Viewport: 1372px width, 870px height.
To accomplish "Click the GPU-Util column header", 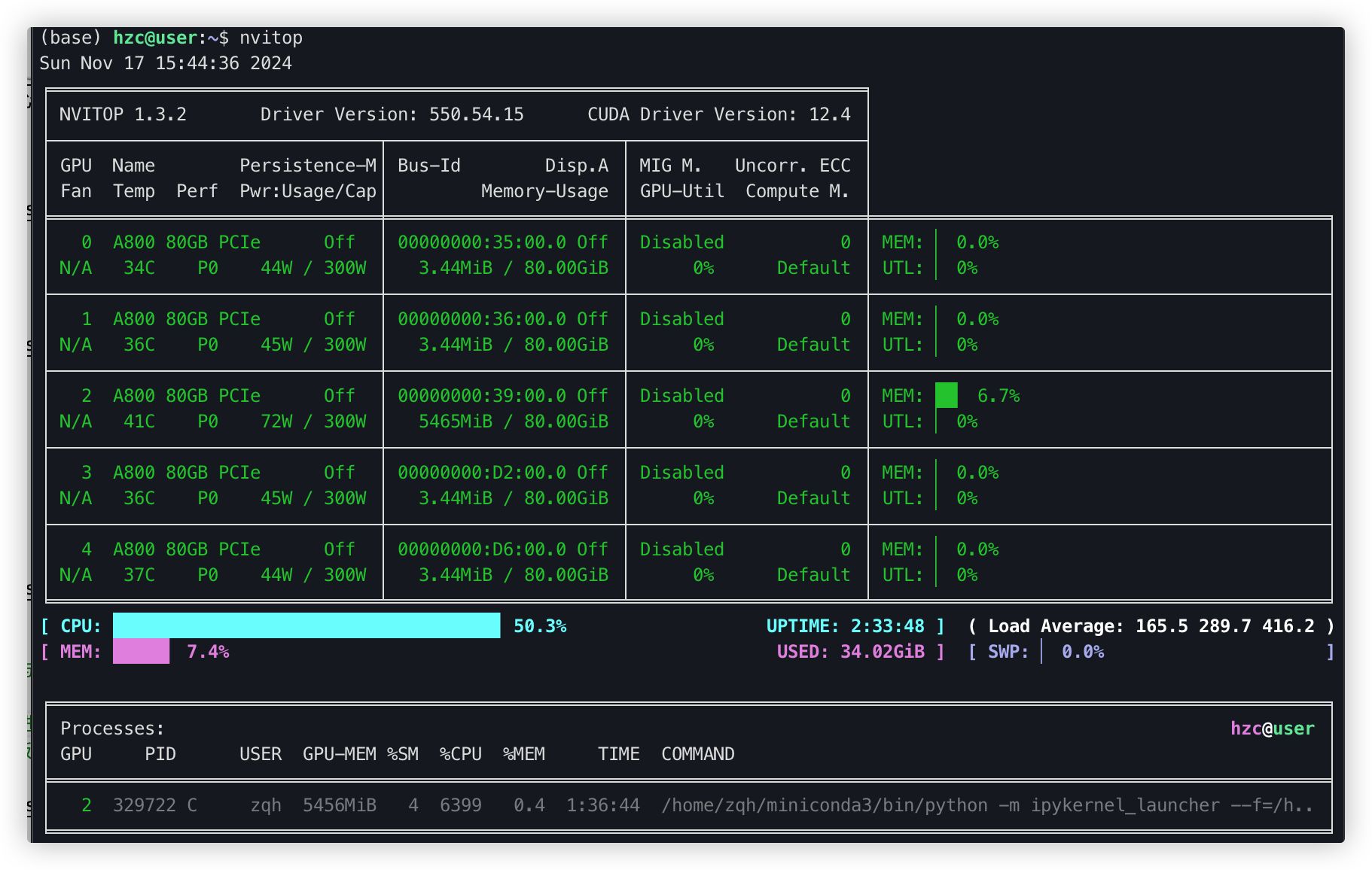I will 682,191.
